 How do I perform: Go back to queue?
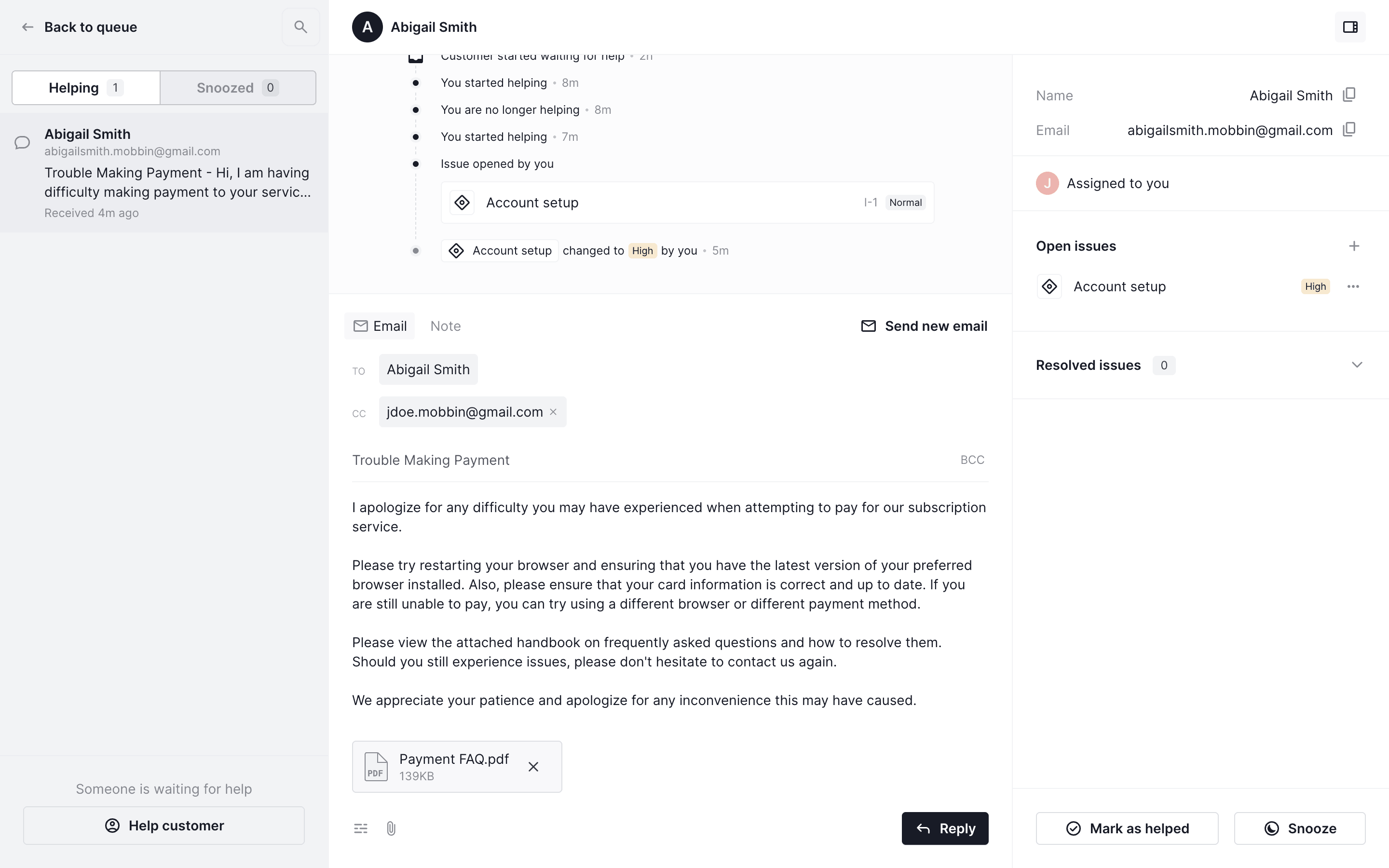click(80, 27)
